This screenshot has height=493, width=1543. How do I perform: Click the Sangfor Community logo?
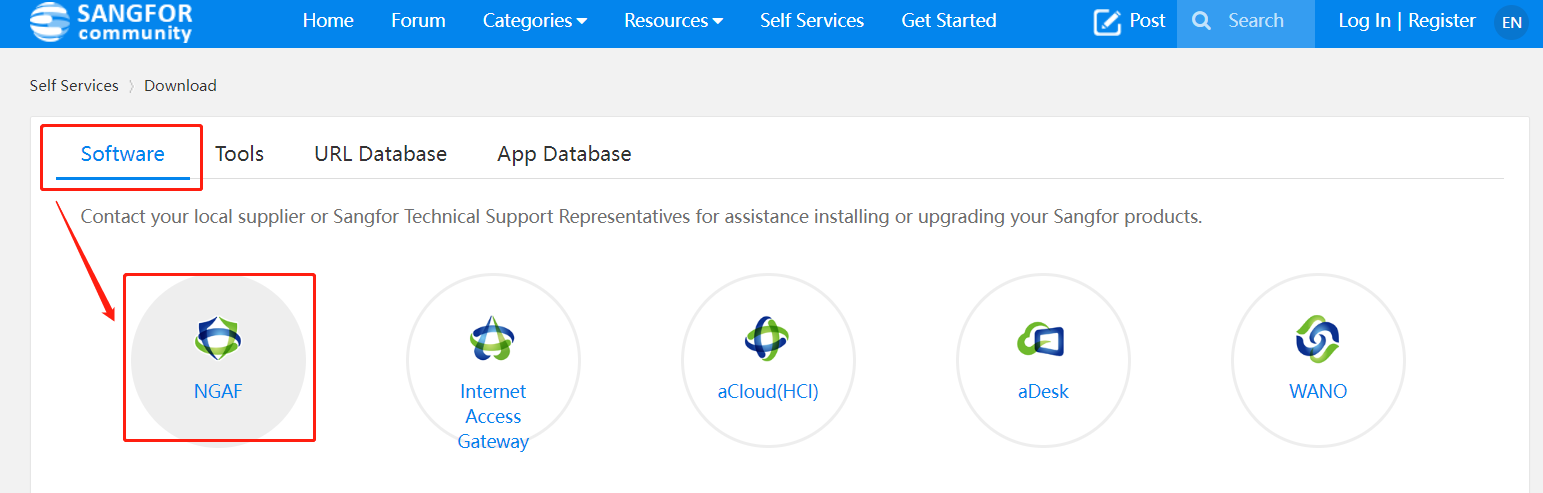click(111, 22)
